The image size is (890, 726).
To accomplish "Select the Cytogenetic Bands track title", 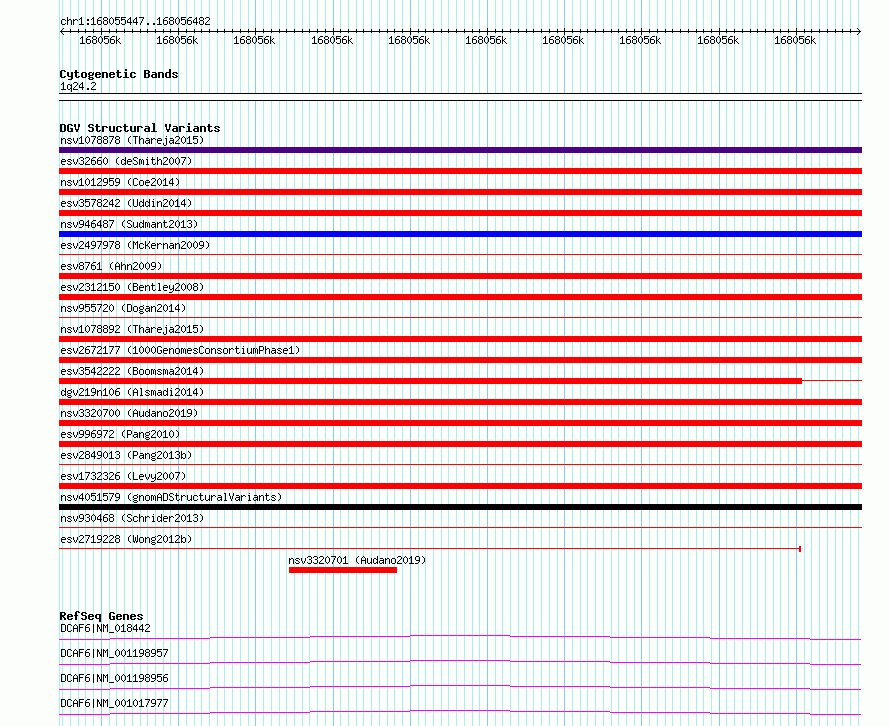I will click(x=119, y=74).
